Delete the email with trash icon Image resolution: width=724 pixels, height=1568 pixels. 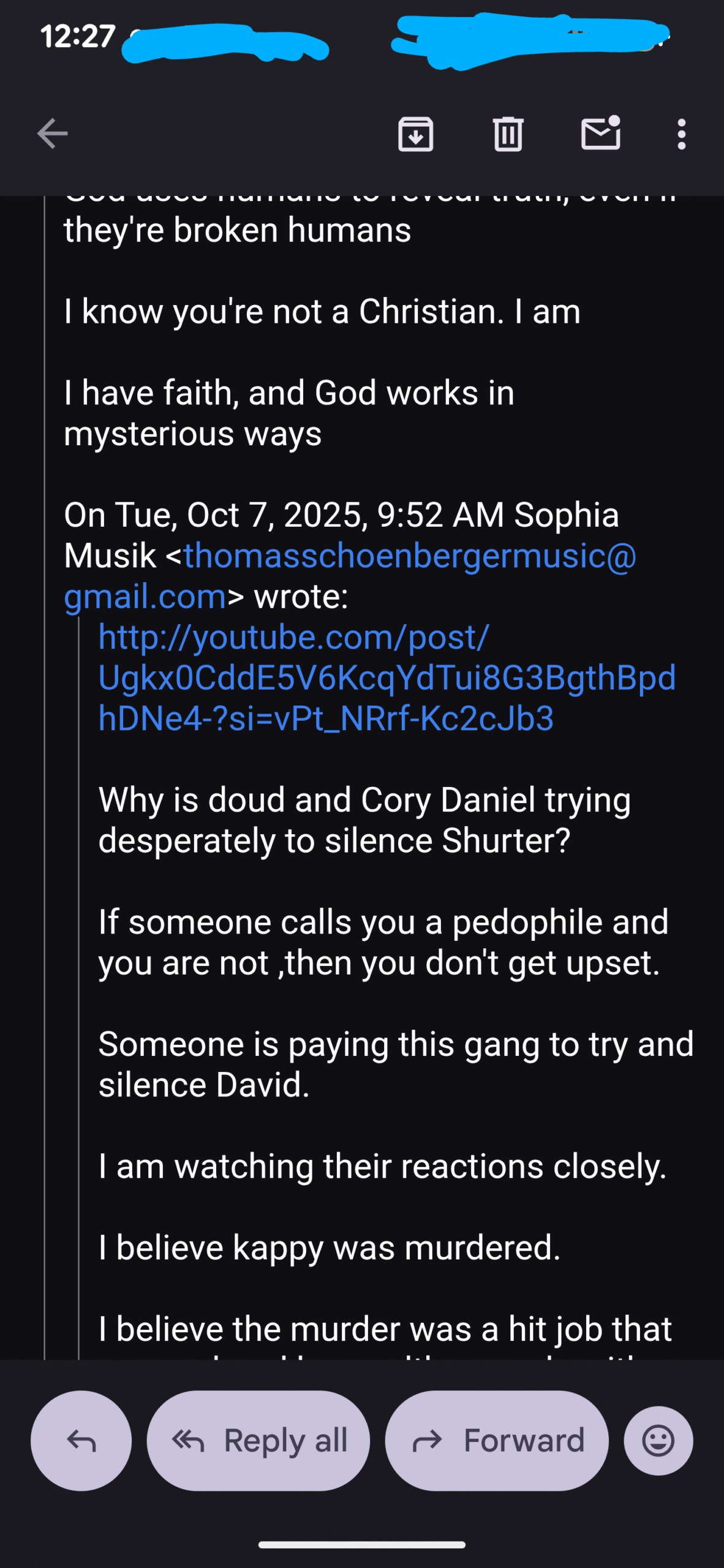(x=508, y=134)
